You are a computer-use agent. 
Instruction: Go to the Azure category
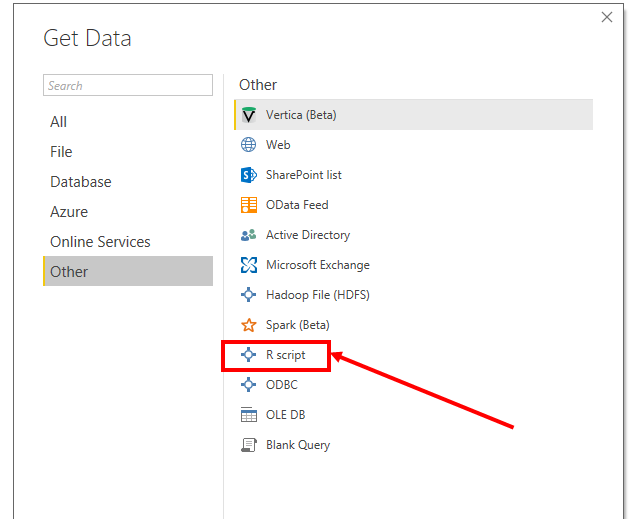click(x=69, y=212)
